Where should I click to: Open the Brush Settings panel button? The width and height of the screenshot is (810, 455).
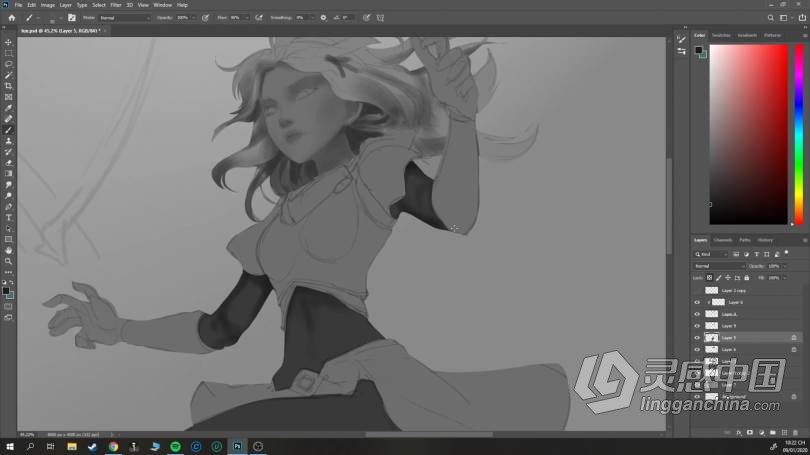tap(72, 18)
